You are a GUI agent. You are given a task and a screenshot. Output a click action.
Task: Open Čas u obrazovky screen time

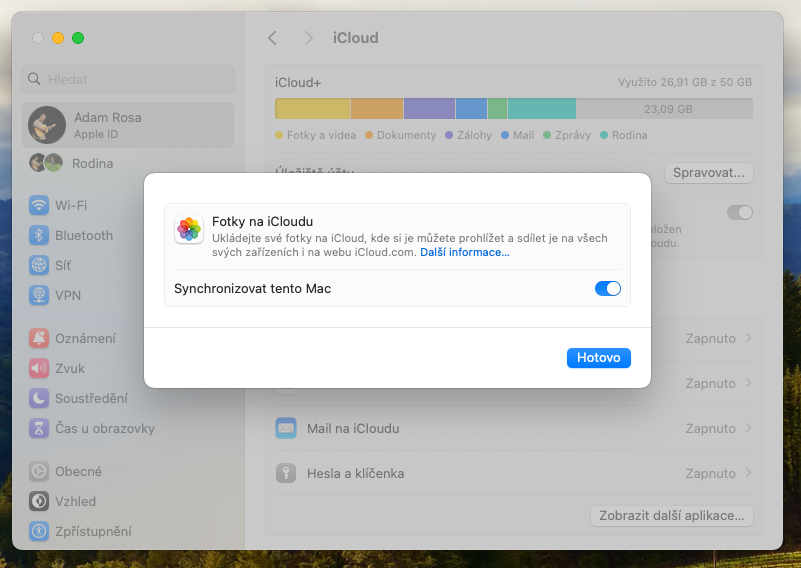[x=104, y=428]
